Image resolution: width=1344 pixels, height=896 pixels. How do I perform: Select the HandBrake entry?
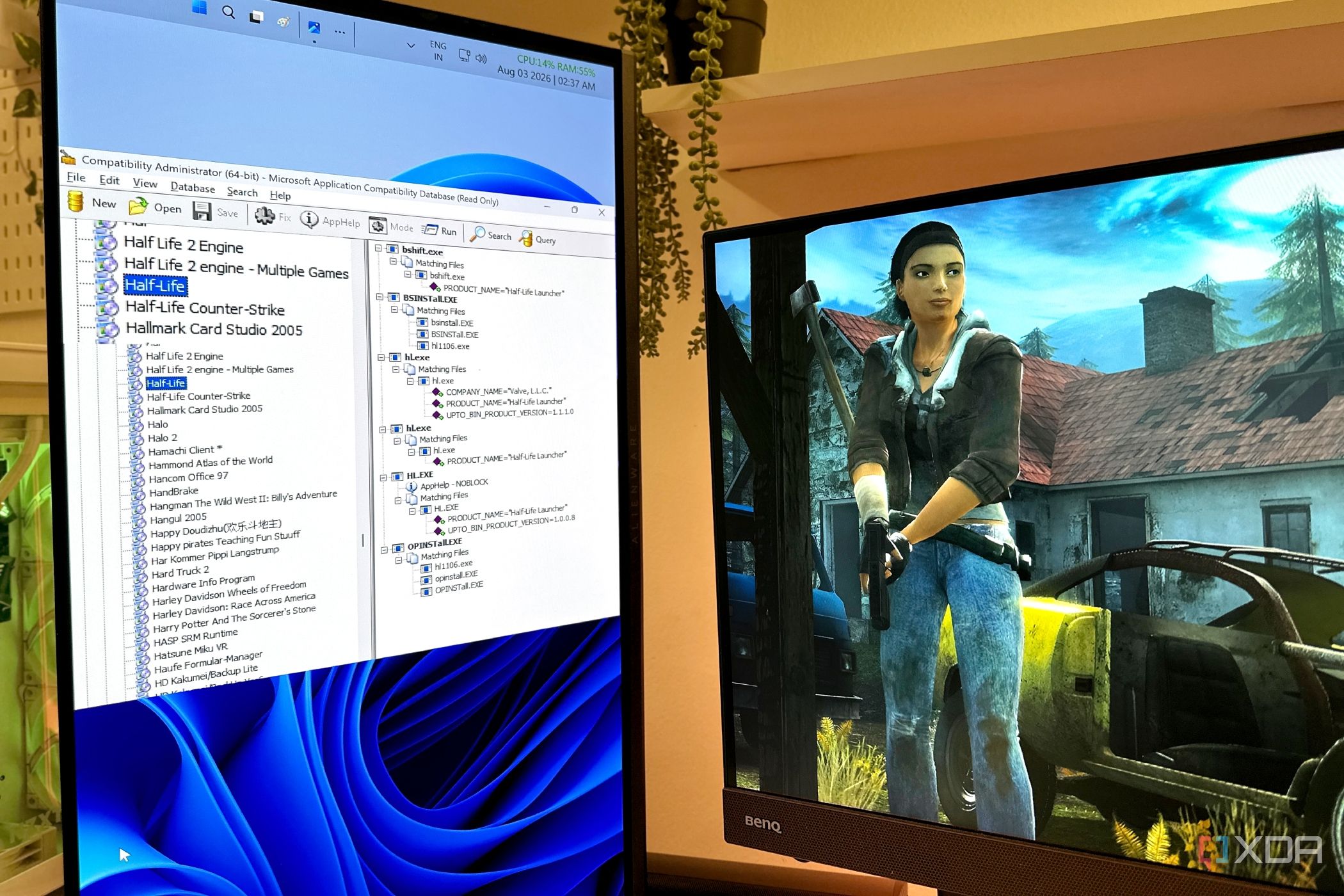[173, 492]
